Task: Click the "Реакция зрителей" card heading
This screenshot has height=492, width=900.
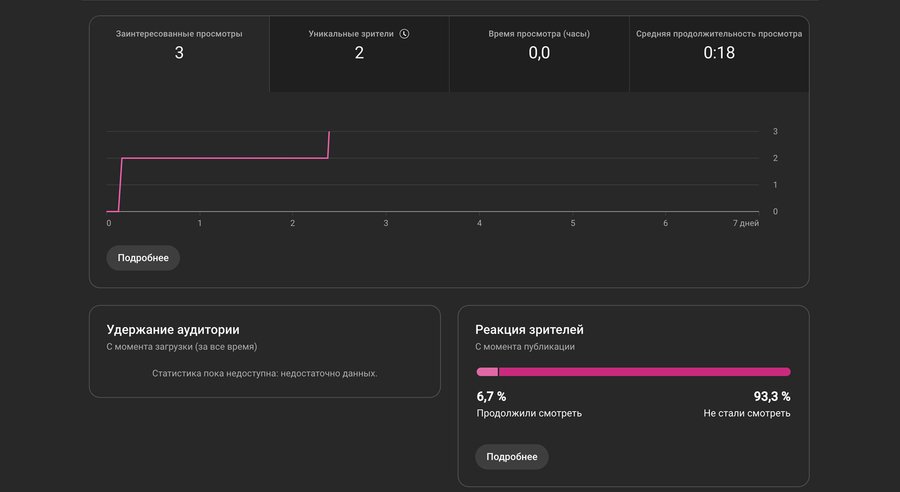Action: click(x=529, y=329)
